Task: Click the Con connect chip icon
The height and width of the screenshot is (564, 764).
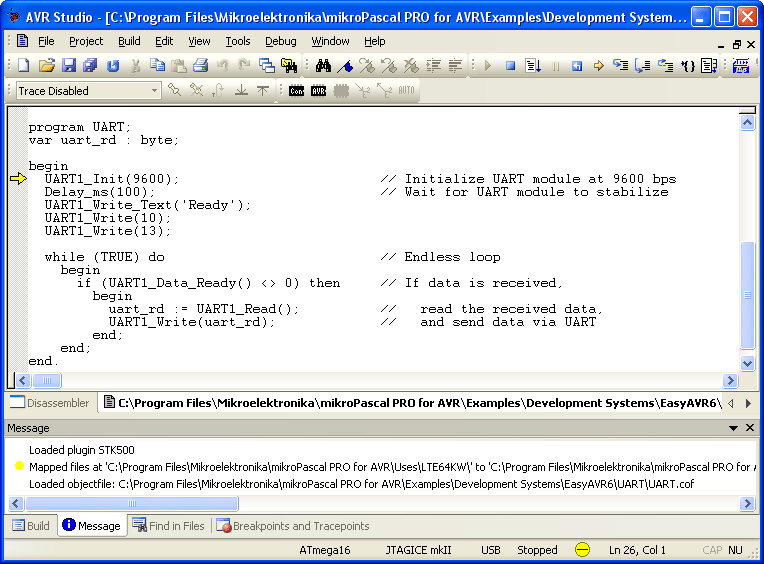Action: (296, 91)
